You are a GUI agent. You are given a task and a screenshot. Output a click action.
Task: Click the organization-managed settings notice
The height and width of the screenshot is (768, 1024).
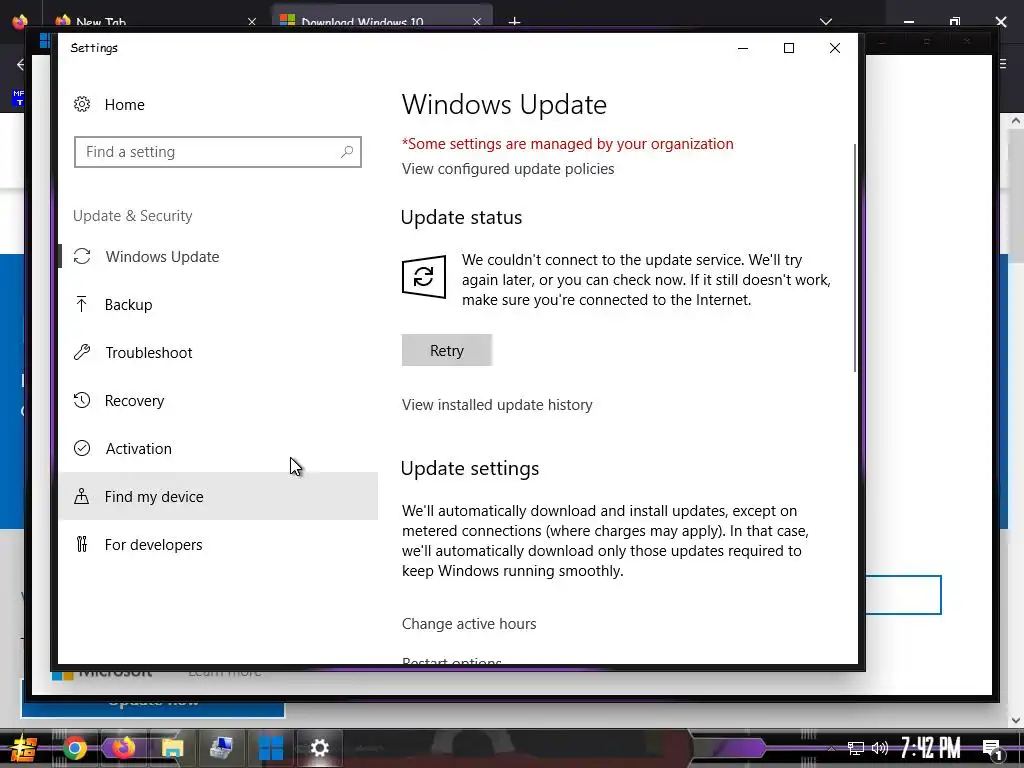pos(568,144)
